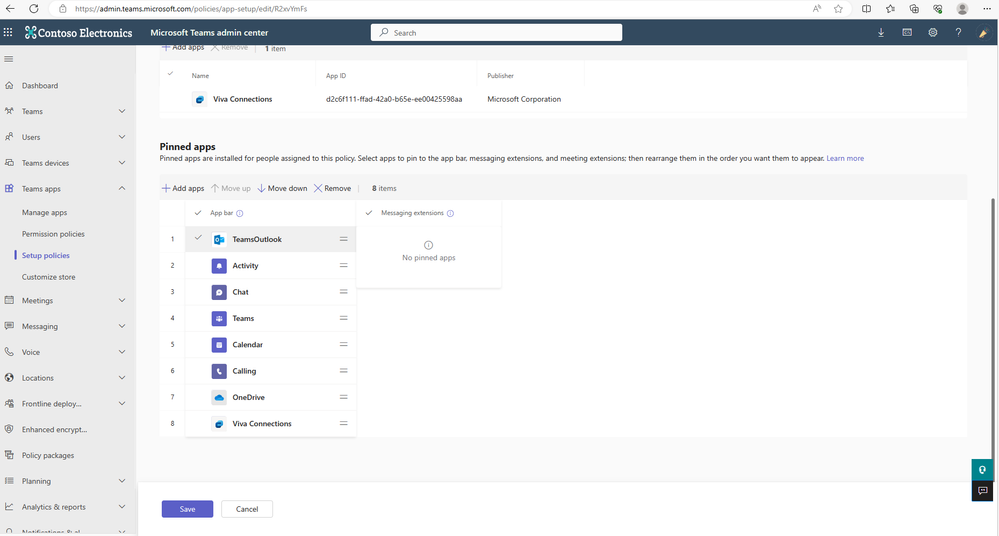Open the Learn more link
The width and height of the screenshot is (999, 536).
point(845,159)
